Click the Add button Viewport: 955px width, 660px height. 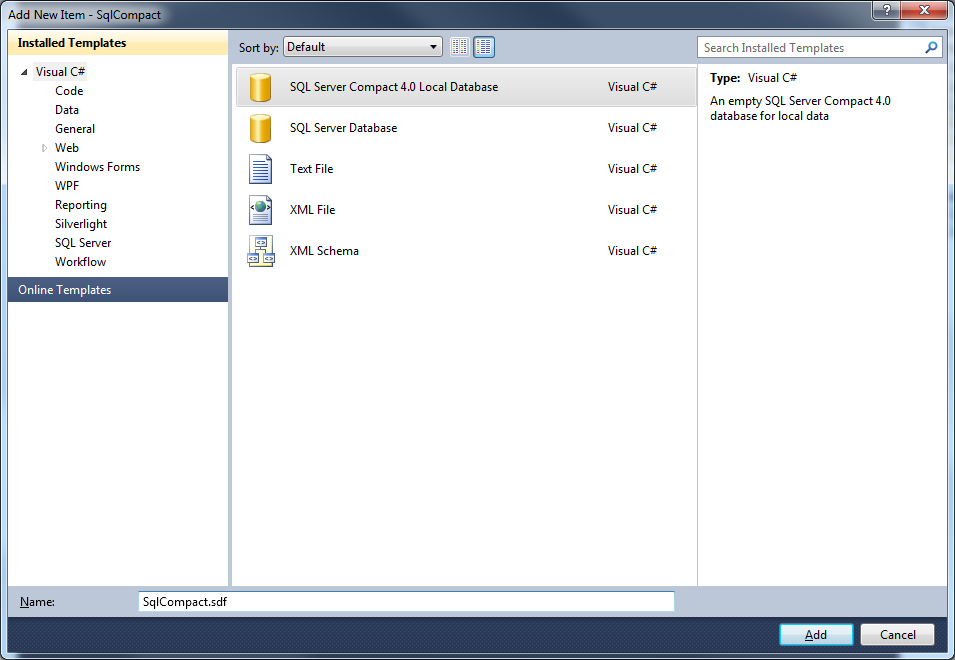coord(816,634)
